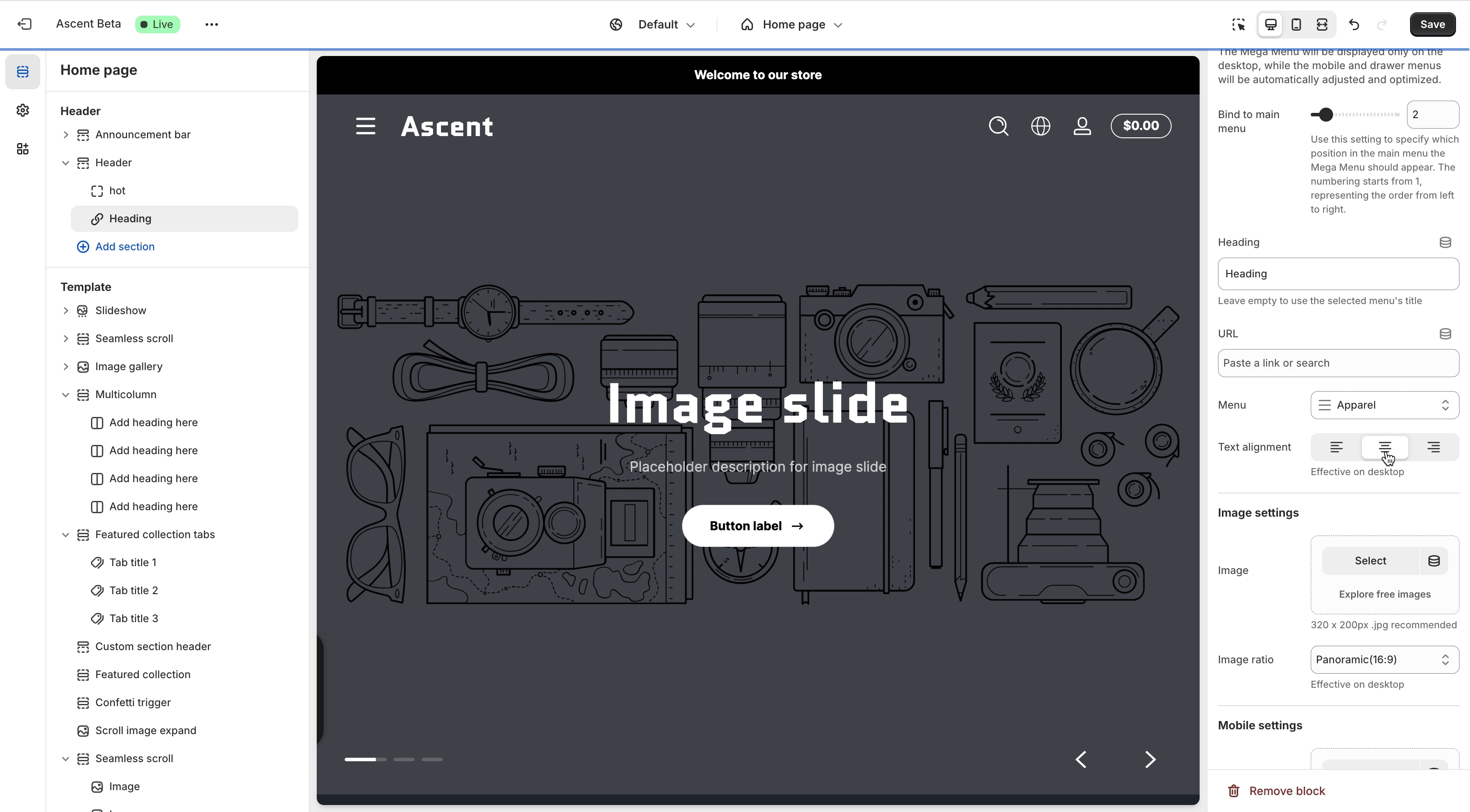Click the Save button

click(x=1432, y=24)
